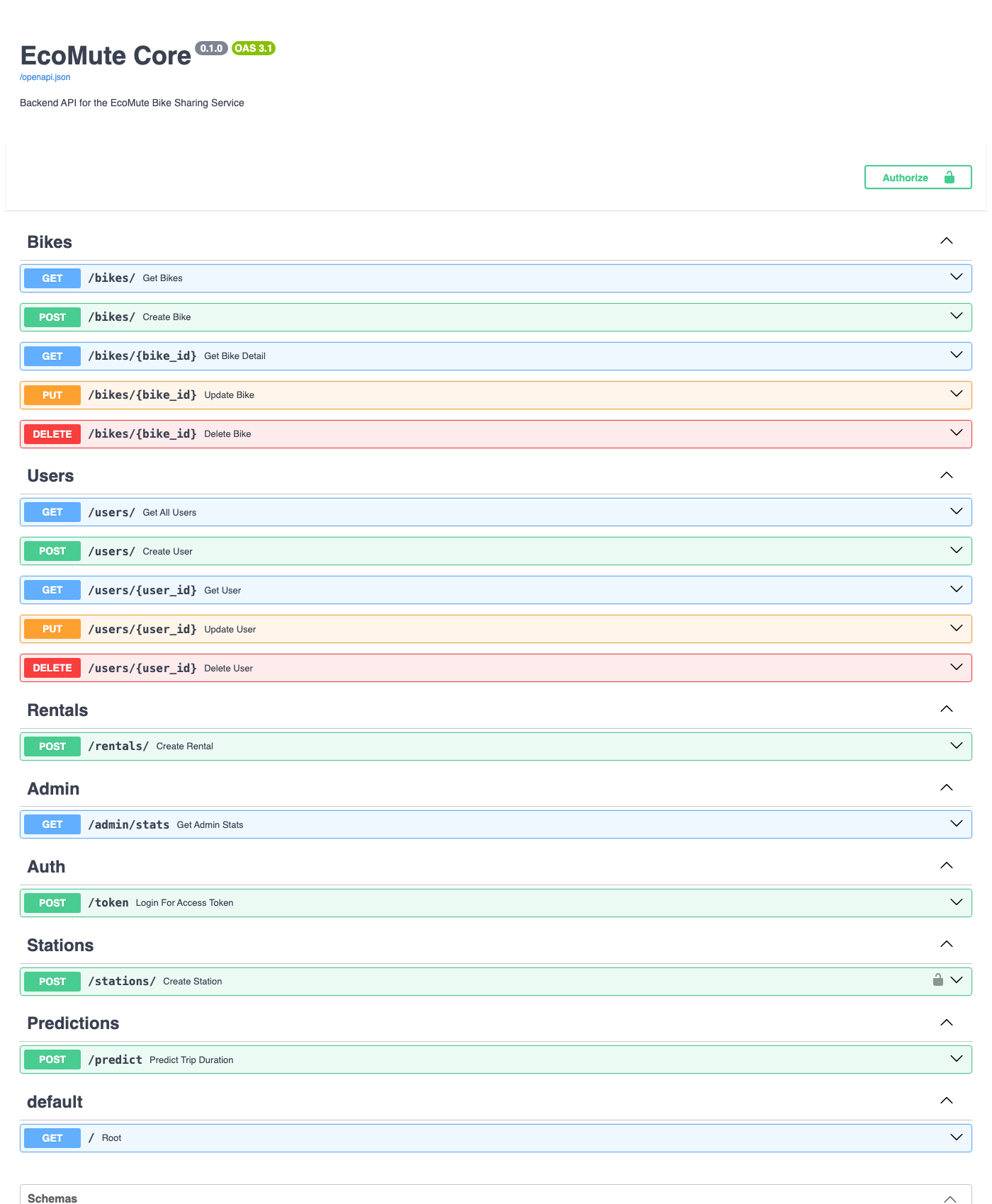
Task: Click the Admin section heading
Action: pyautogui.click(x=53, y=789)
